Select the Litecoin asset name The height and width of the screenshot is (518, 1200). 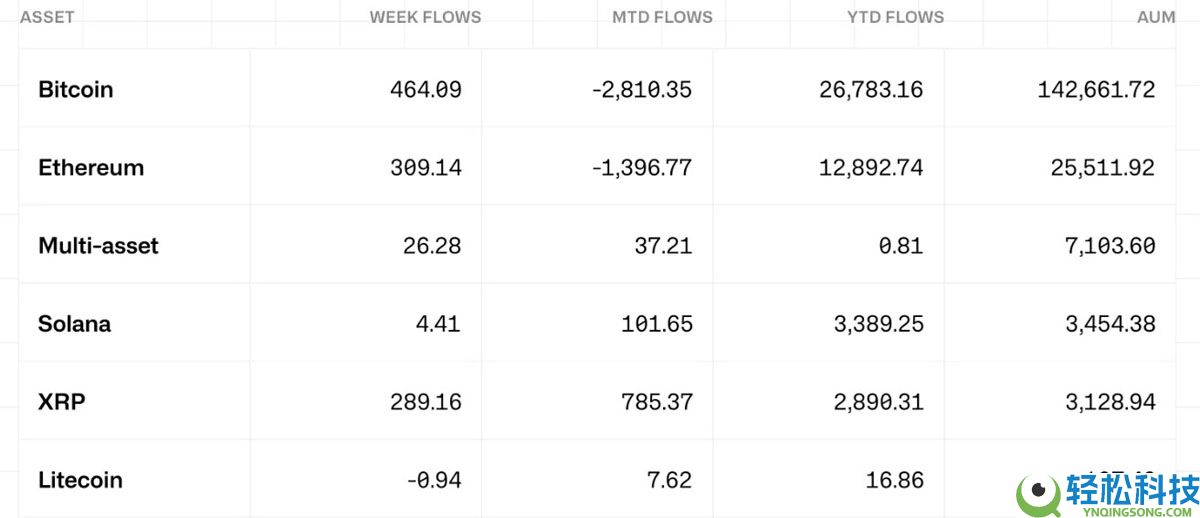[80, 480]
